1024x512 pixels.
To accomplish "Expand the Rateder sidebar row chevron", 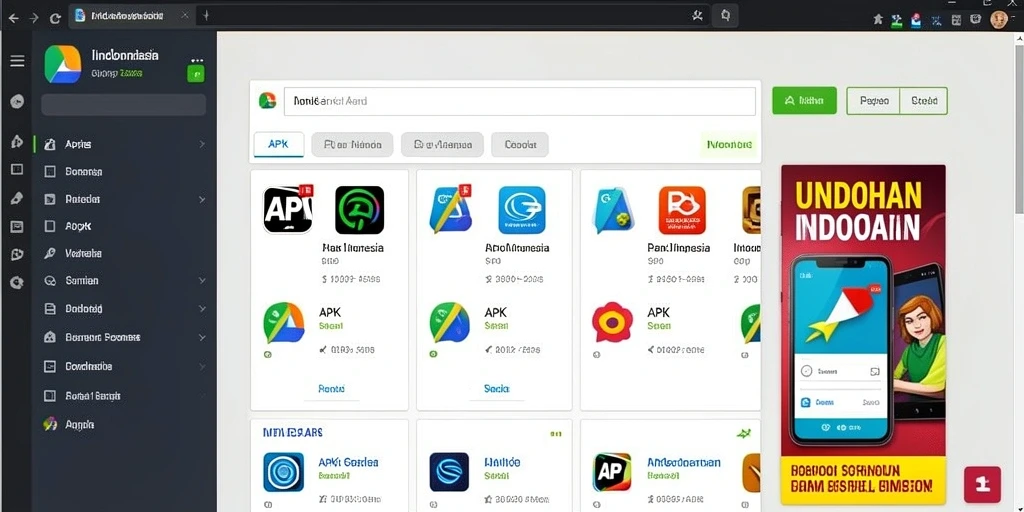I will tap(202, 199).
